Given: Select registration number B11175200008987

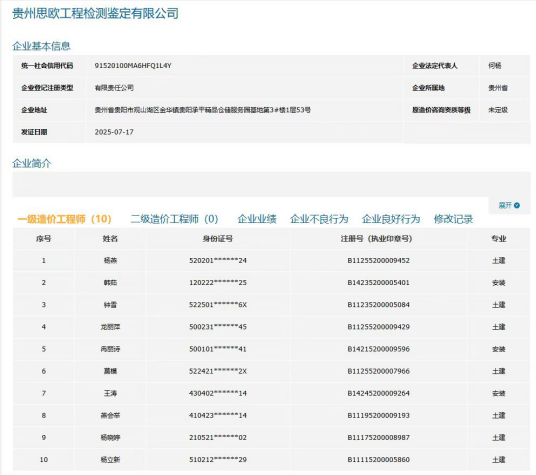Looking at the screenshot, I should pos(378,437).
